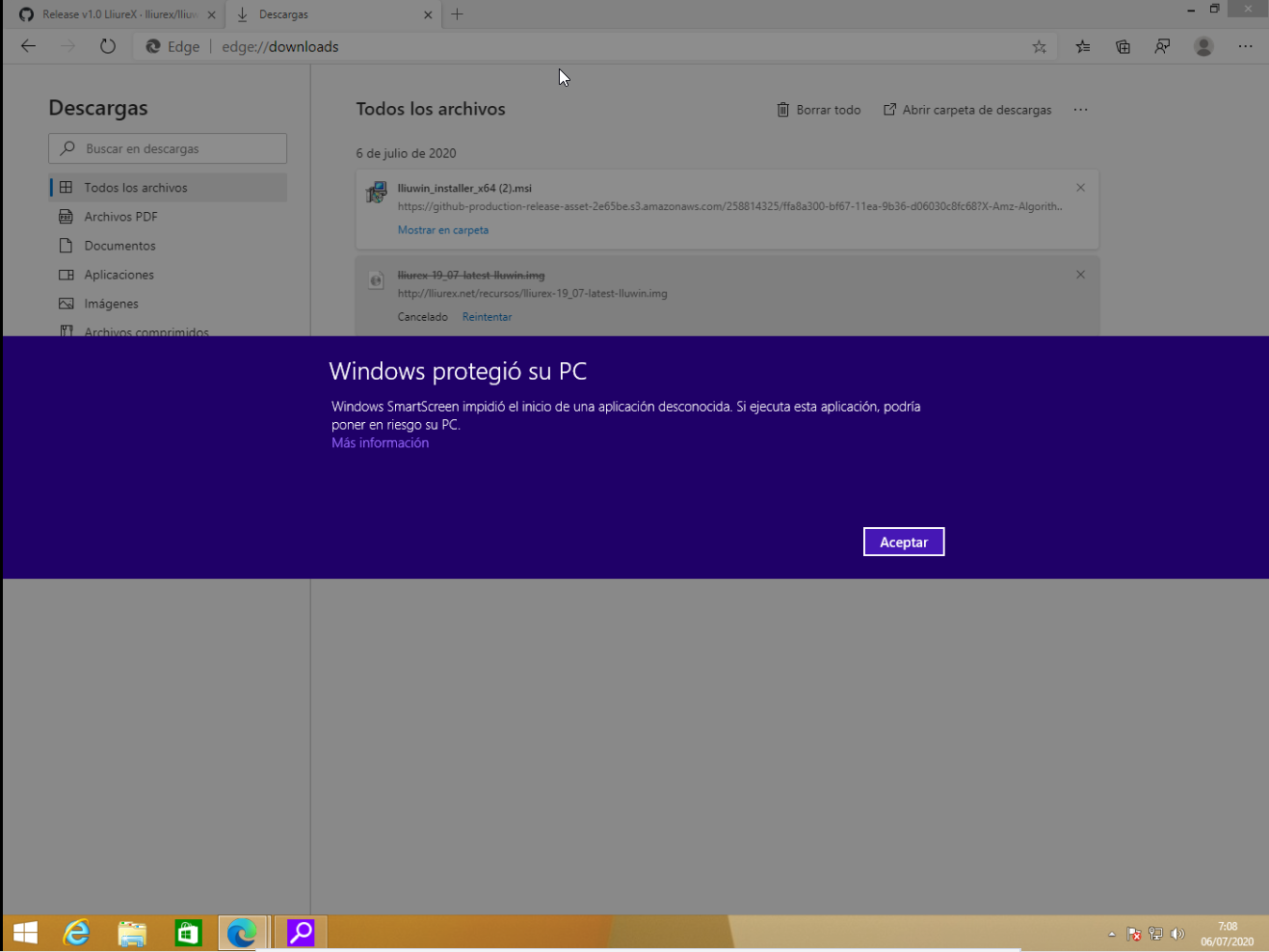
Task: Click the Documentos page icon in sidebar
Action: coord(66,246)
